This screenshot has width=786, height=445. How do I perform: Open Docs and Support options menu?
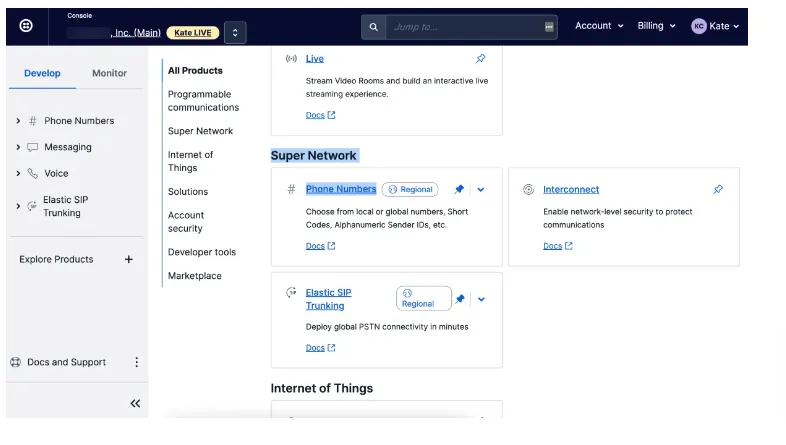[x=137, y=362]
